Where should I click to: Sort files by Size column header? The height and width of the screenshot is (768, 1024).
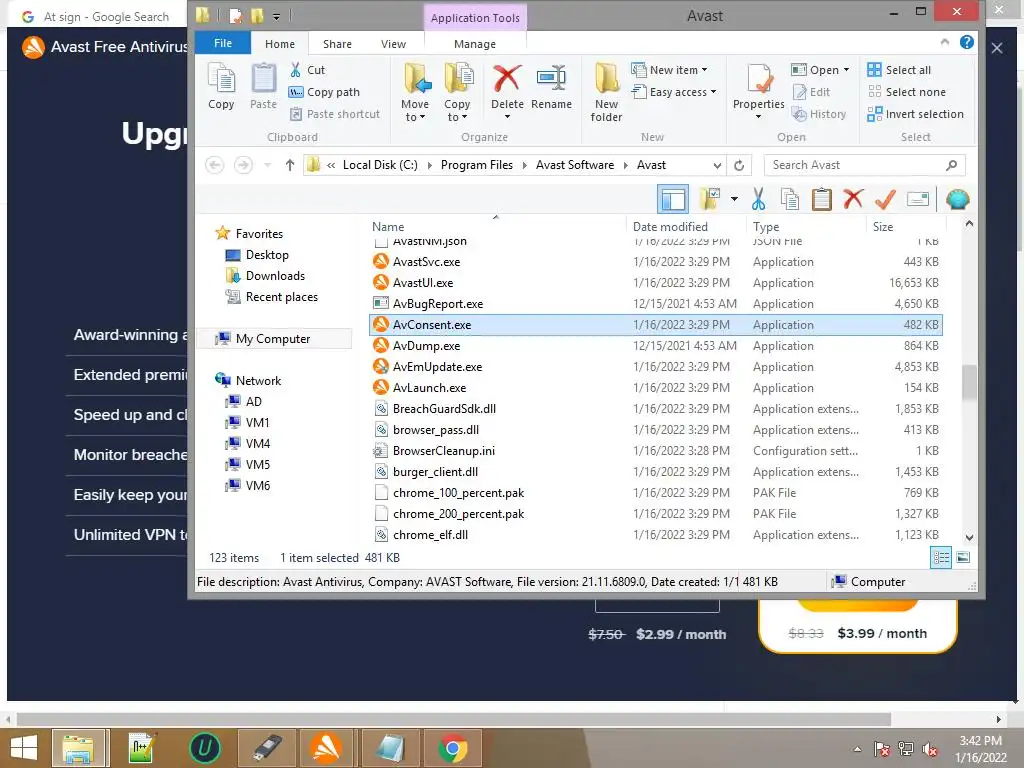click(883, 227)
